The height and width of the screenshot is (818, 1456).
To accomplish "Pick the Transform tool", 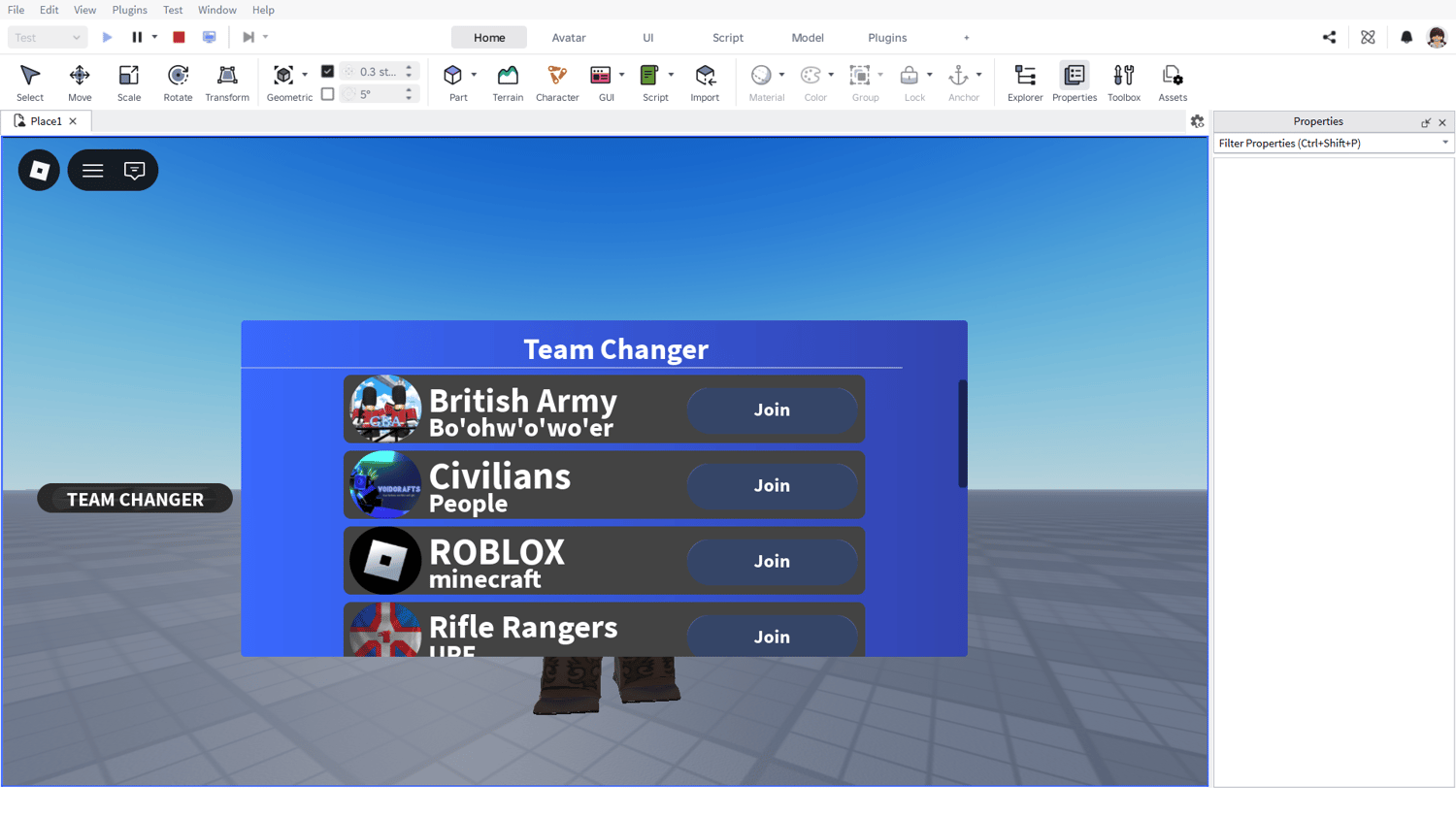I will [227, 82].
